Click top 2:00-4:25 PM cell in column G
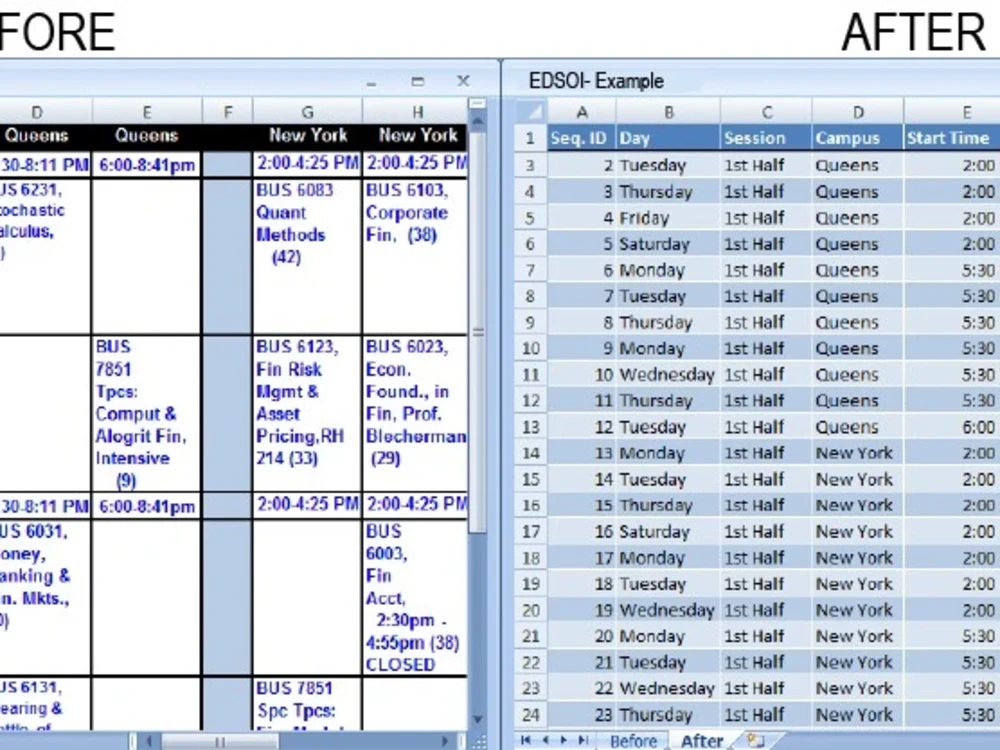 307,163
